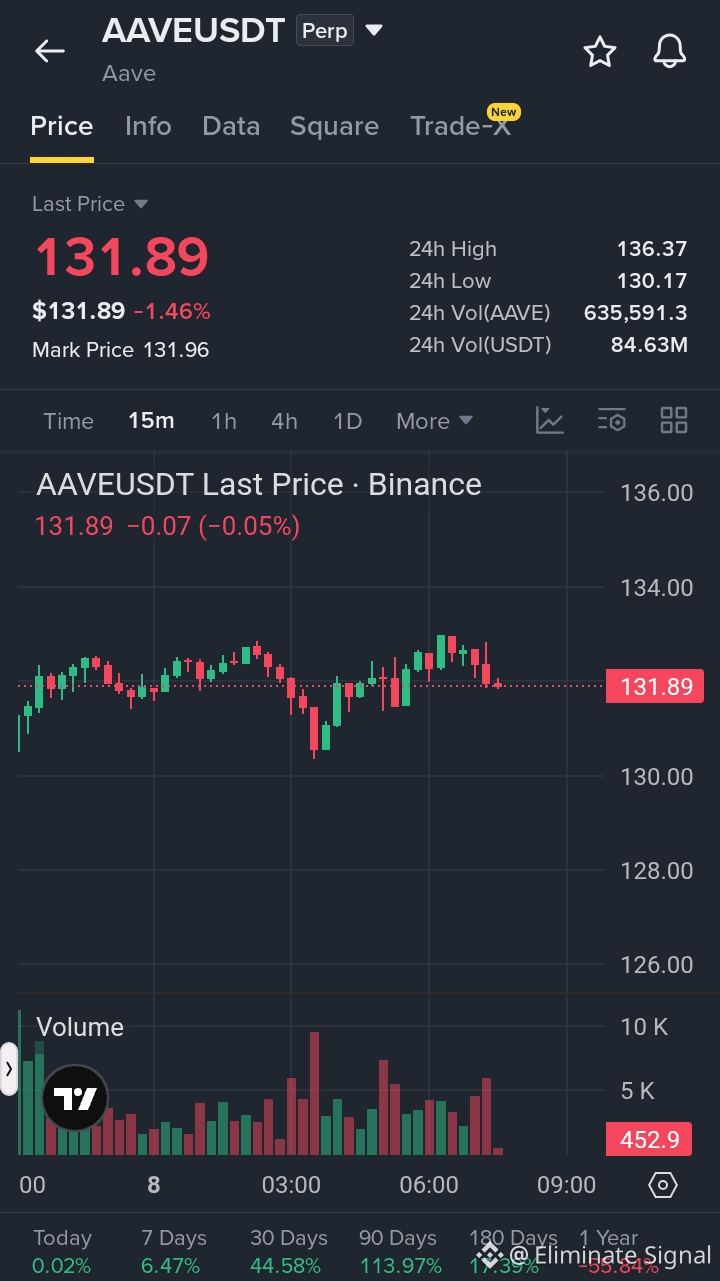Switch to the Info tab
The image size is (720, 1281).
[148, 126]
